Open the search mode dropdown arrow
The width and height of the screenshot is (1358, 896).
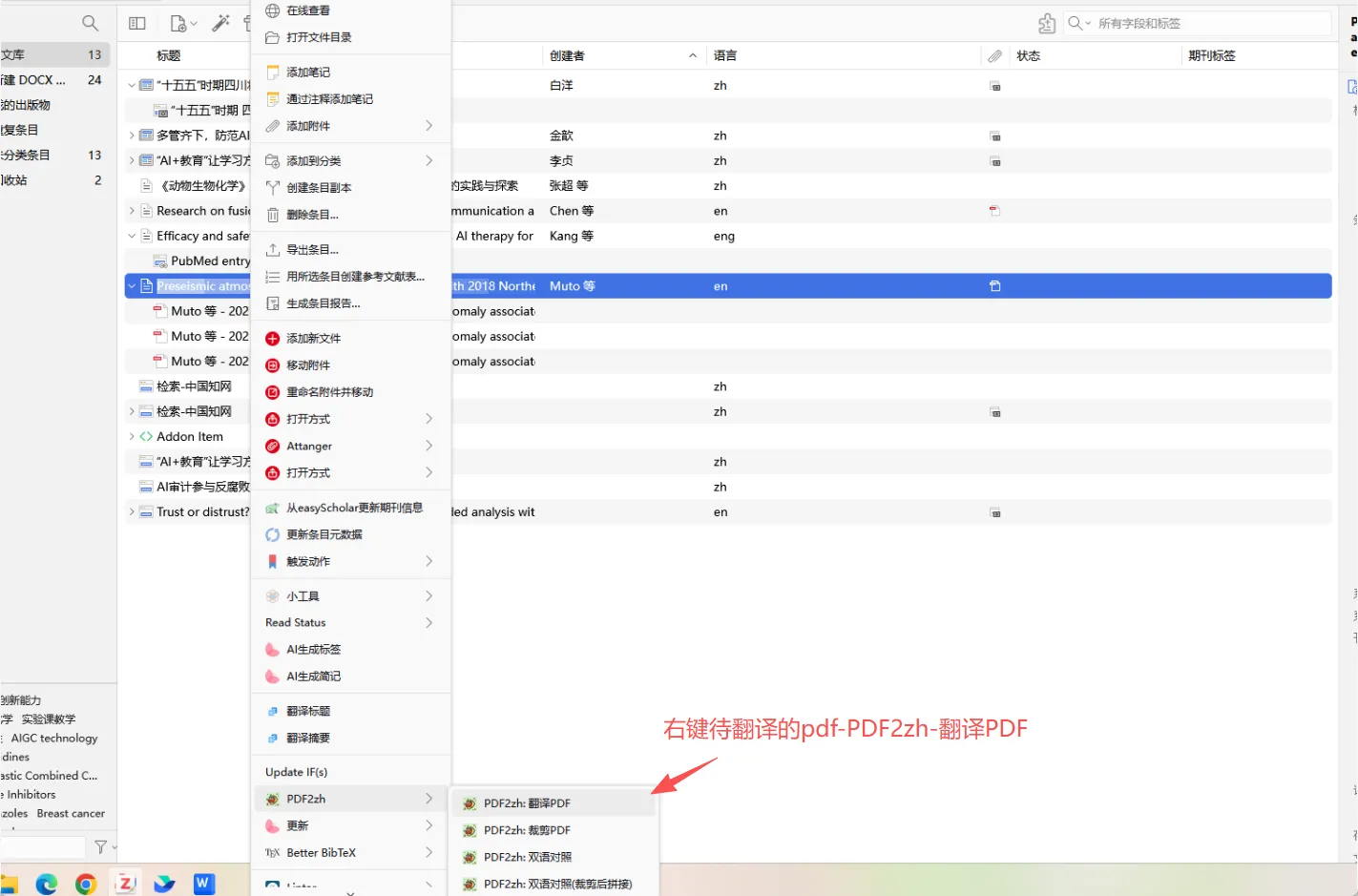pos(1087,23)
